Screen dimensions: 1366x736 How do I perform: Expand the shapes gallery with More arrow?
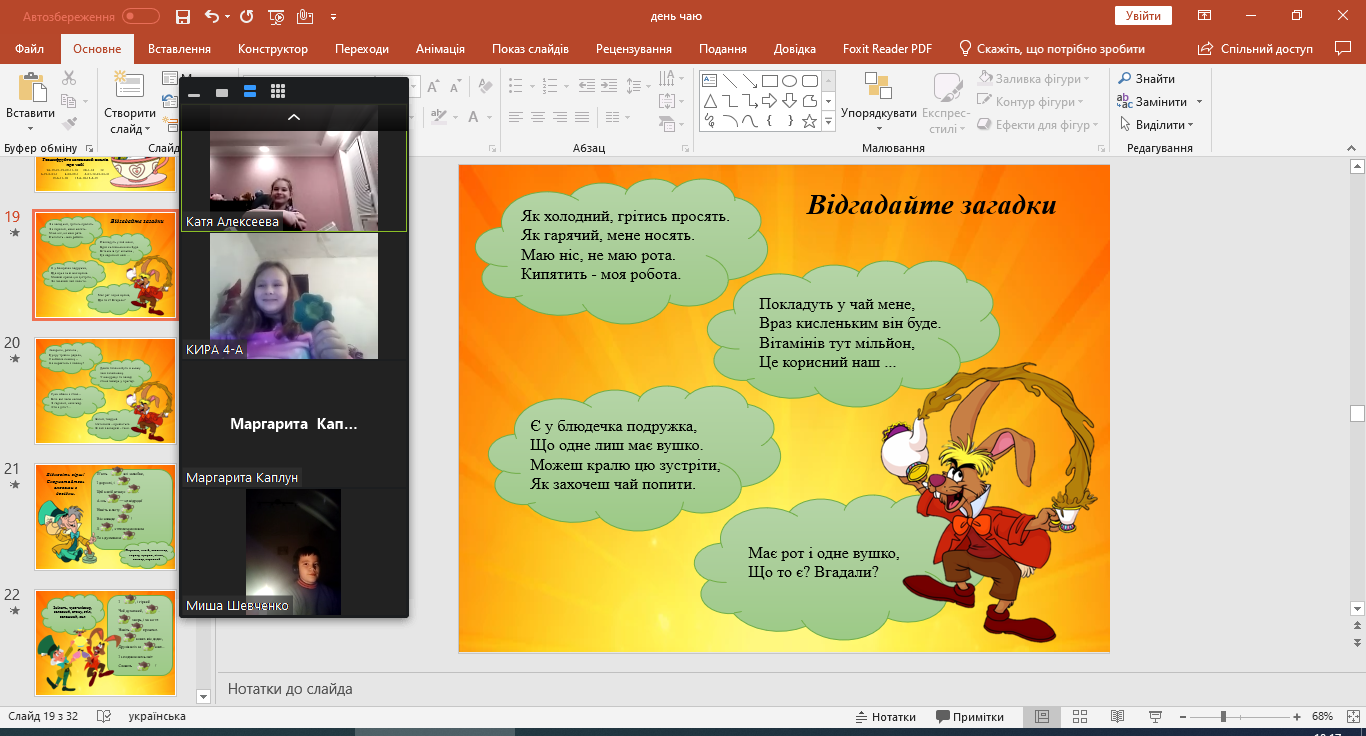pyautogui.click(x=828, y=121)
